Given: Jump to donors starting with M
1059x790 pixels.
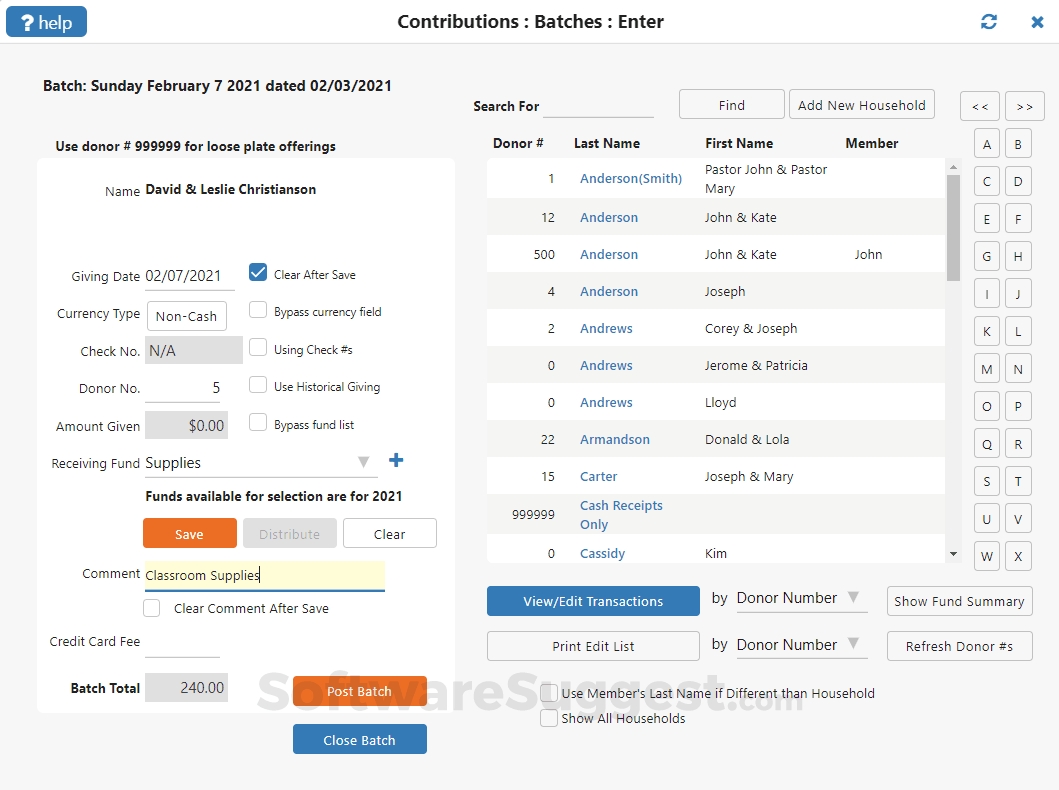Looking at the screenshot, I should point(986,368).
